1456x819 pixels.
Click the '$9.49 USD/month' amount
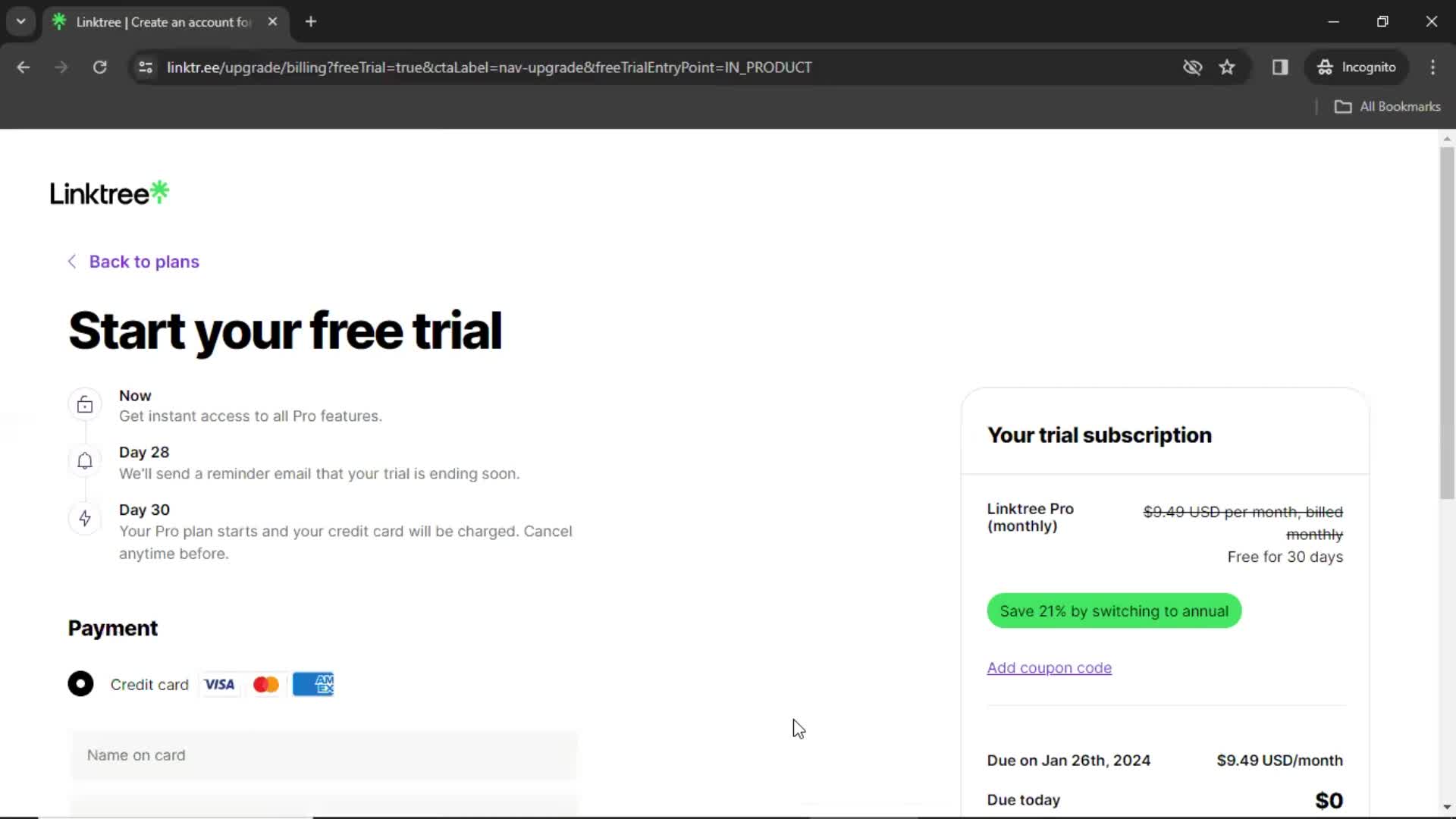click(x=1279, y=761)
